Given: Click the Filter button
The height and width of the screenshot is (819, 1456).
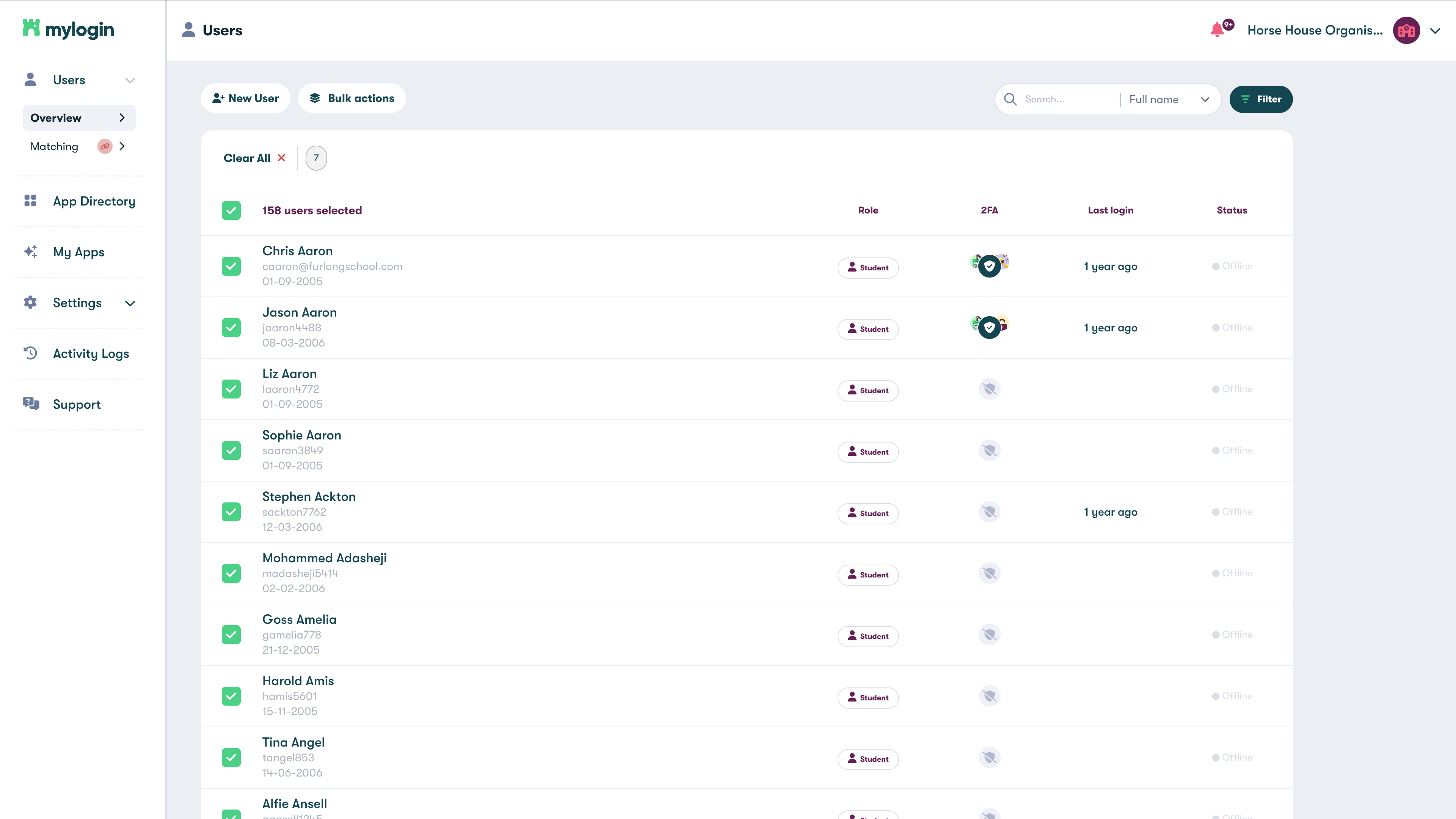Looking at the screenshot, I should pos(1260,99).
